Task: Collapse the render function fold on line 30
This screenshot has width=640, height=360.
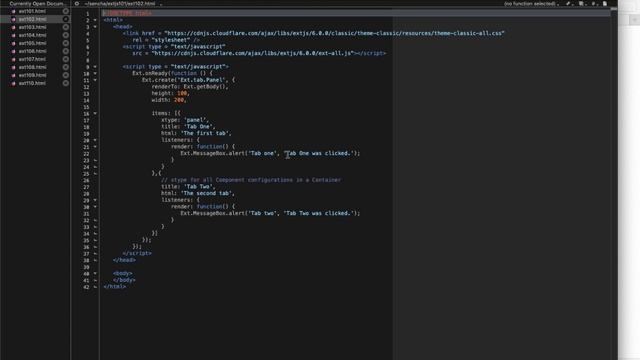Action: [95, 207]
